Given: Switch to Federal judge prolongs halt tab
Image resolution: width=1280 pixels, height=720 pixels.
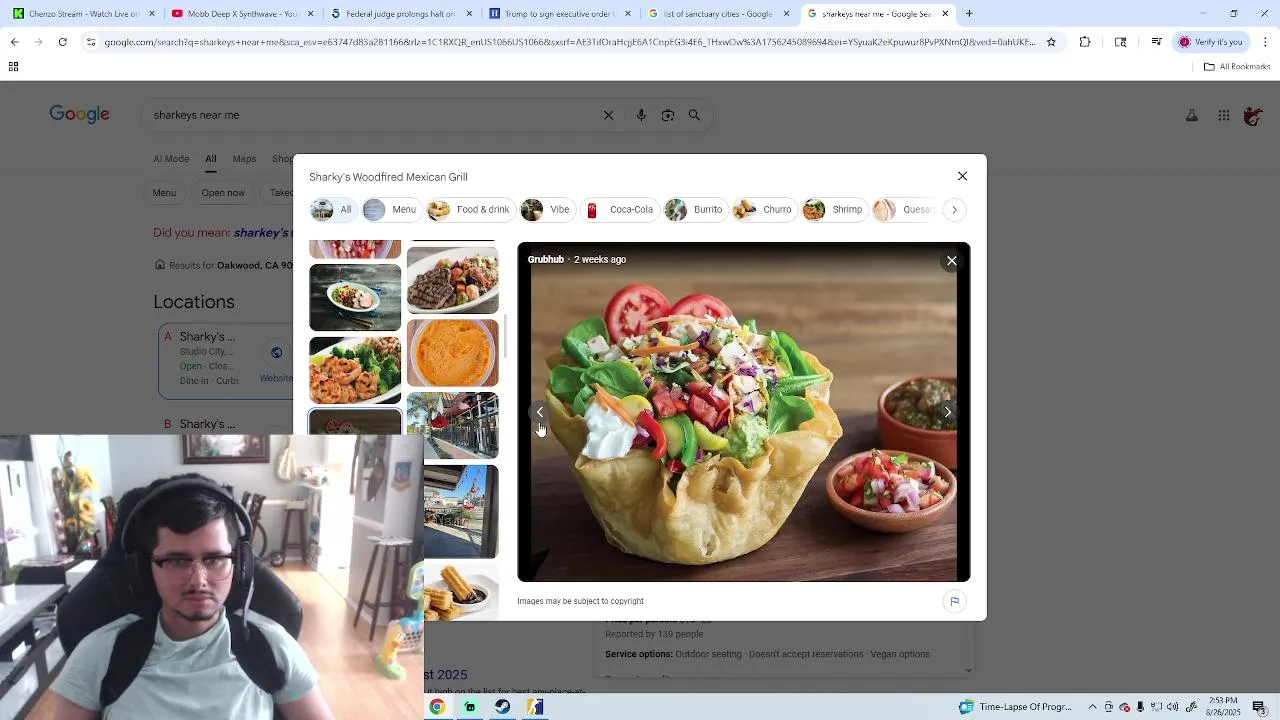Looking at the screenshot, I should pyautogui.click(x=400, y=14).
